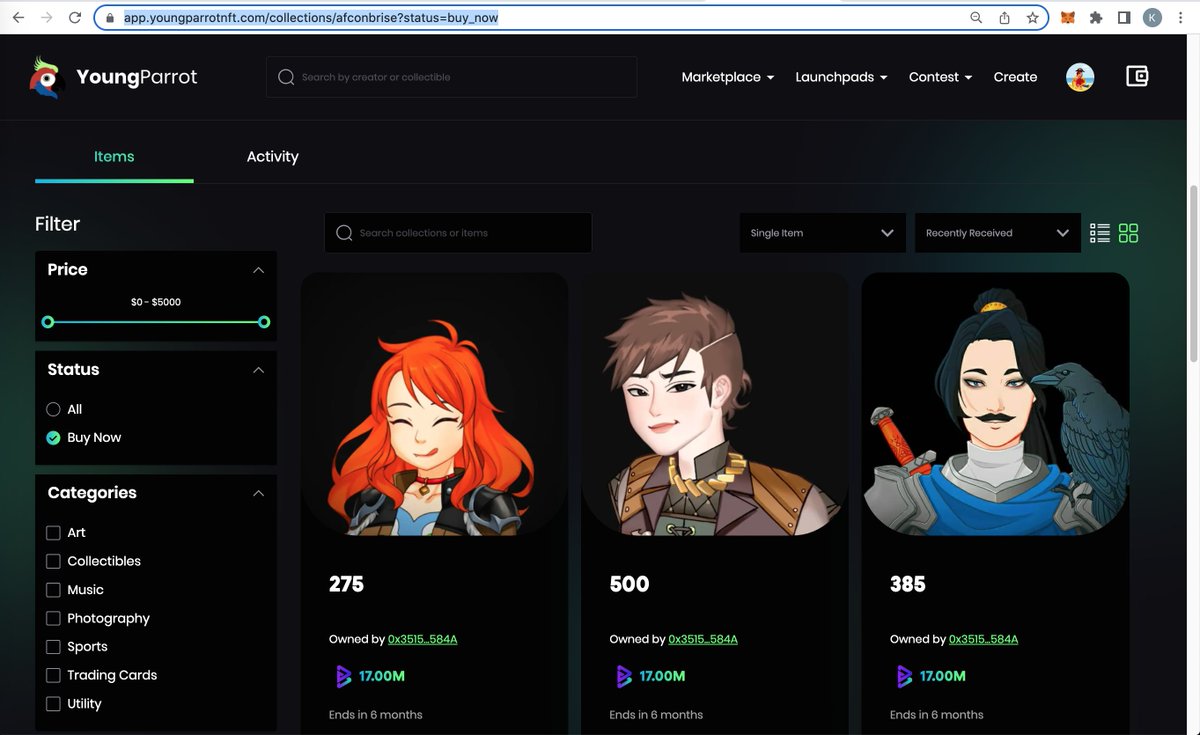This screenshot has width=1200, height=735.
Task: Check the Music category
Action: click(54, 590)
